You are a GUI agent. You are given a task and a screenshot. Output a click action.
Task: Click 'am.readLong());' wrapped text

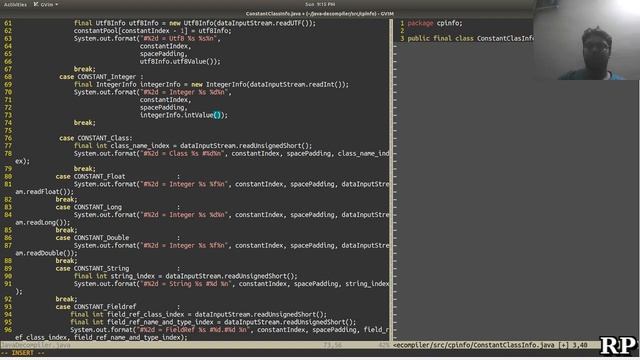point(42,222)
